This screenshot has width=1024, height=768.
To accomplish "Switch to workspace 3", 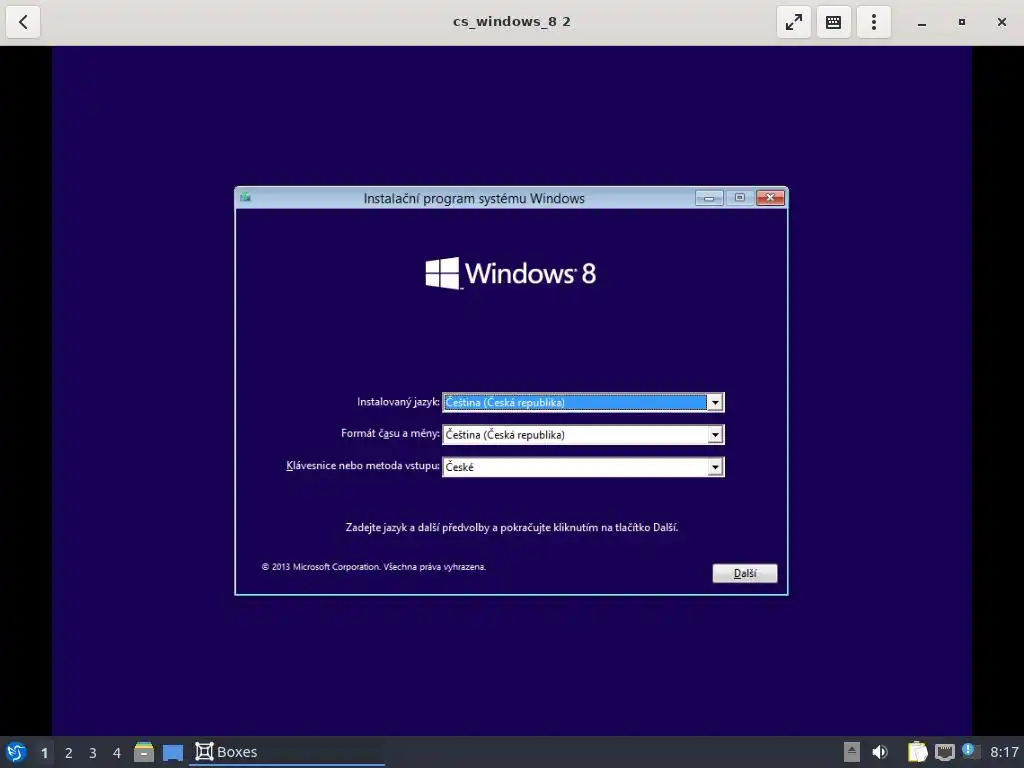I will [x=93, y=753].
